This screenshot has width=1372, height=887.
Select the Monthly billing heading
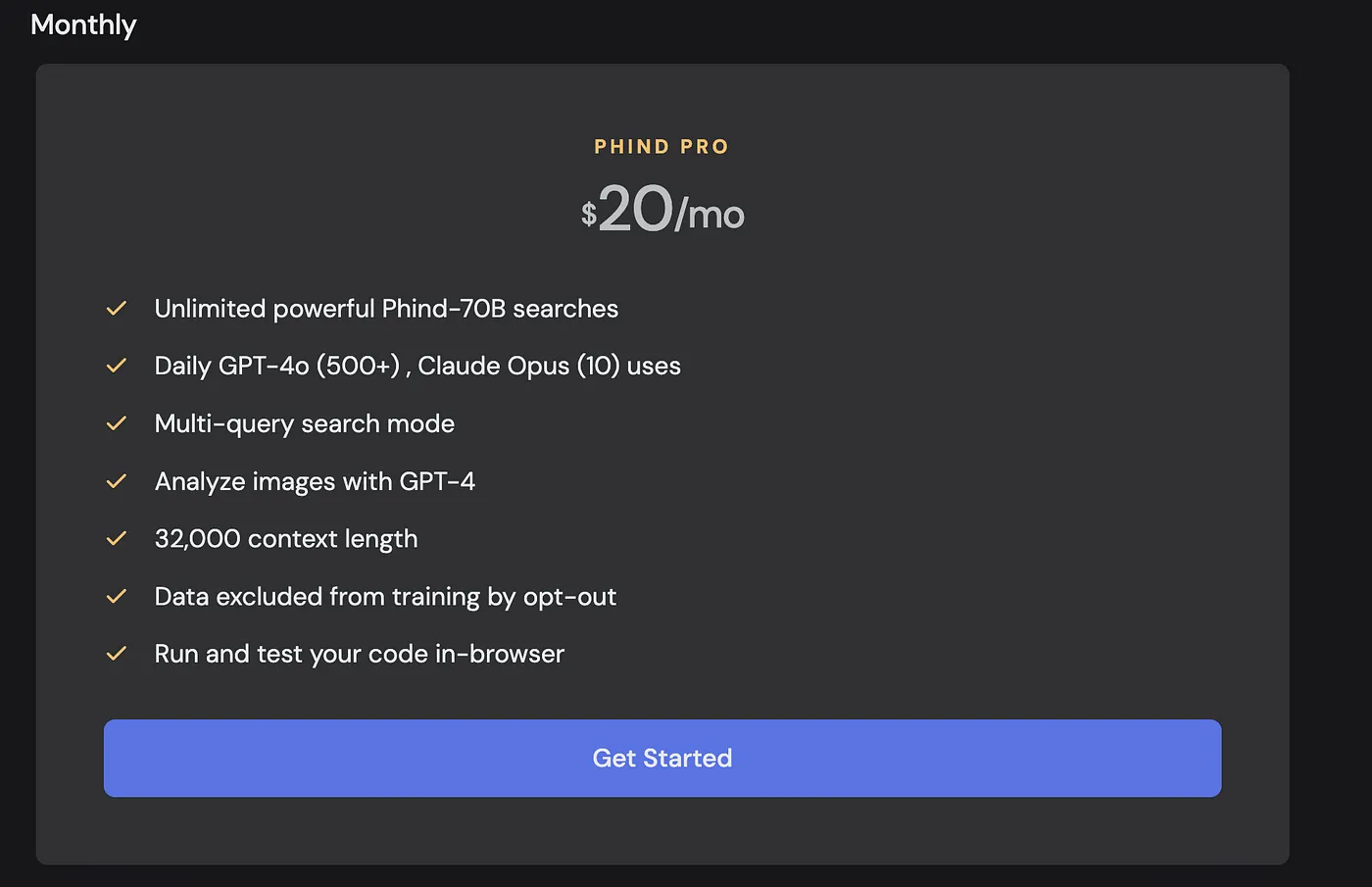83,25
